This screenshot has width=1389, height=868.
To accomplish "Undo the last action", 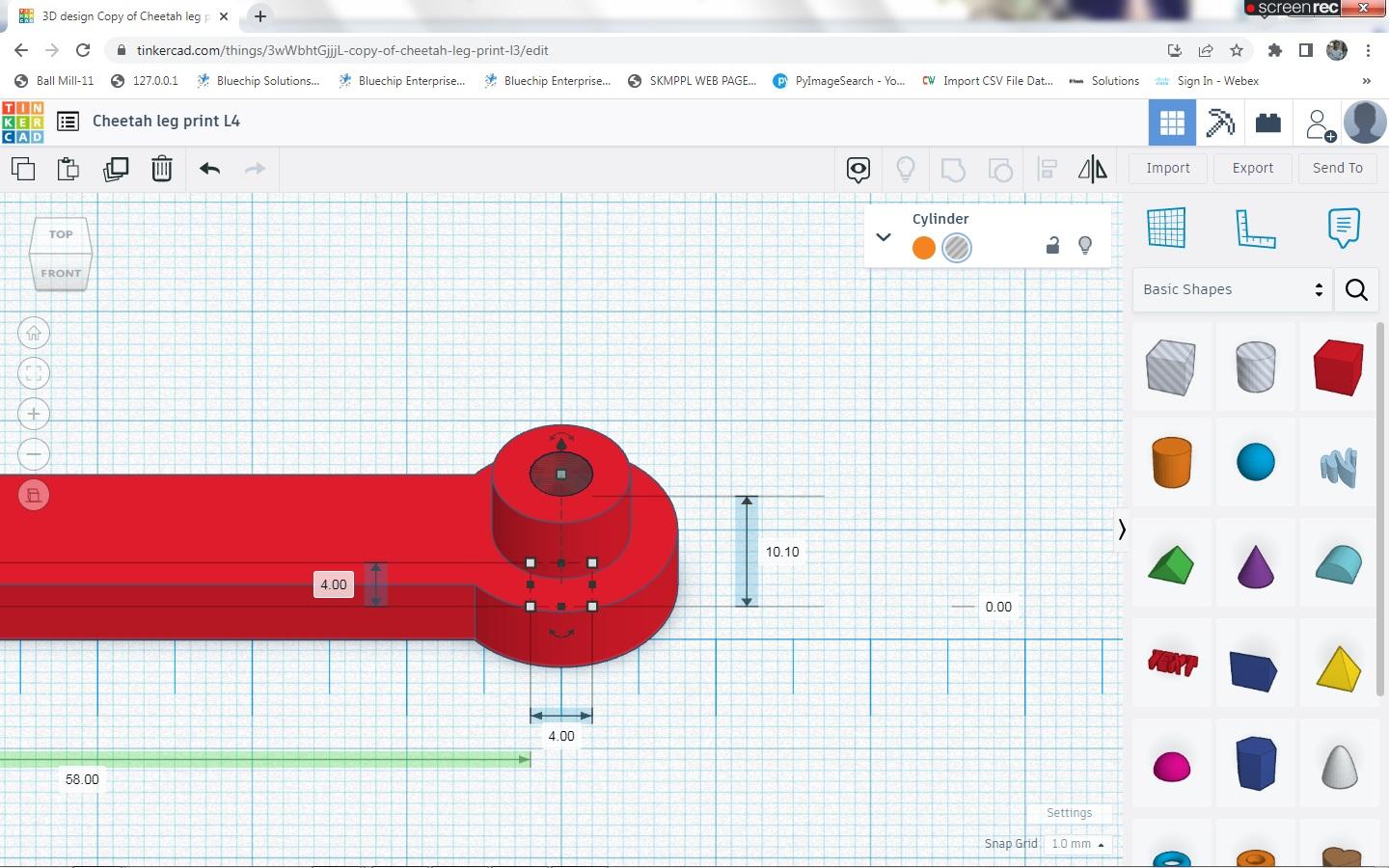I will coord(209,169).
